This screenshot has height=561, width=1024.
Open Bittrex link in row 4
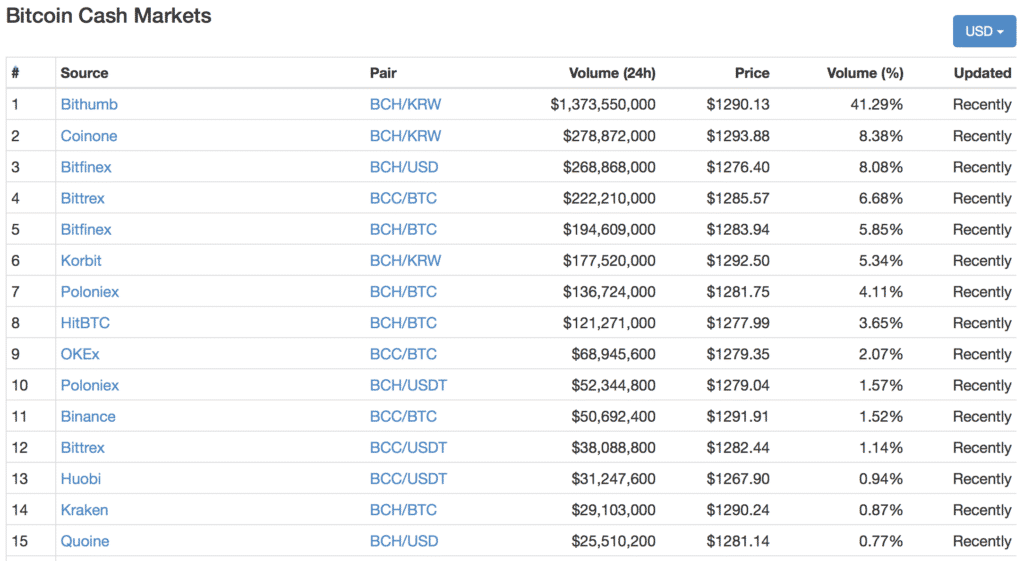click(82, 199)
